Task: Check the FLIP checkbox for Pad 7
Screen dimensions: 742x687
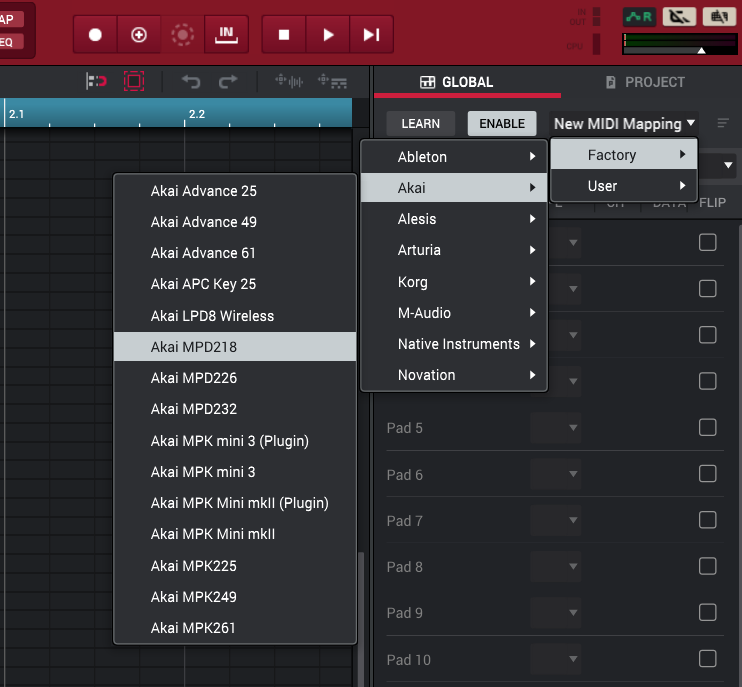Action: [707, 520]
